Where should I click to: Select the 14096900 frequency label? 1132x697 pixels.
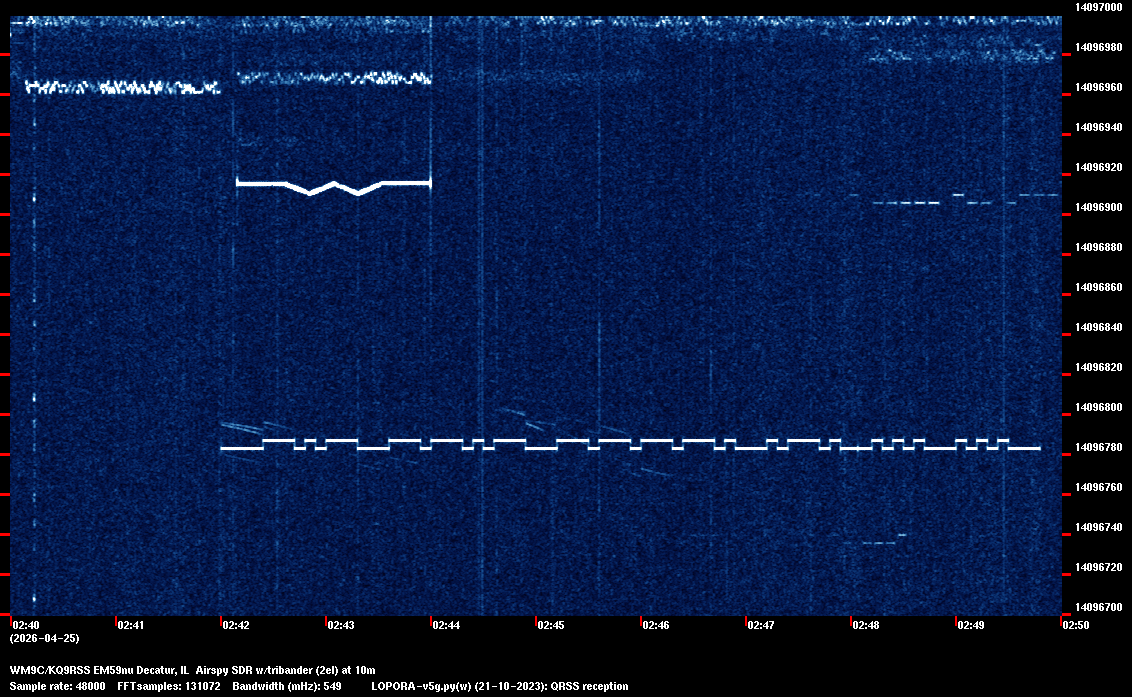pos(1097,207)
